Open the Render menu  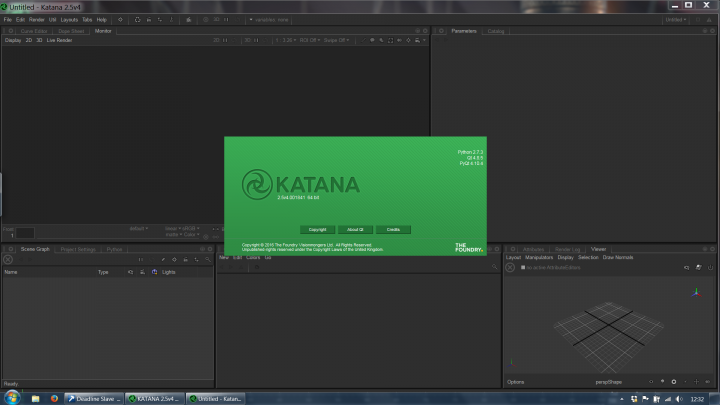point(36,19)
